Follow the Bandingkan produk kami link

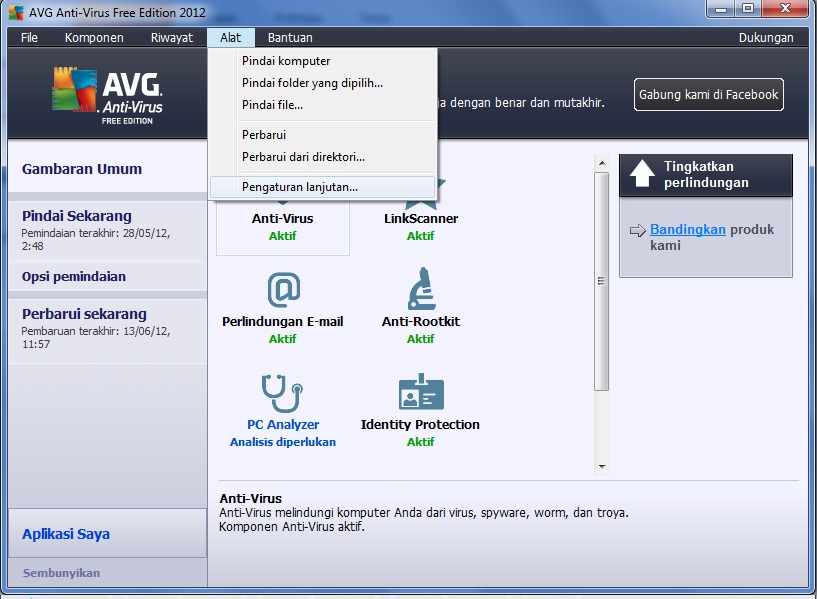[x=687, y=229]
